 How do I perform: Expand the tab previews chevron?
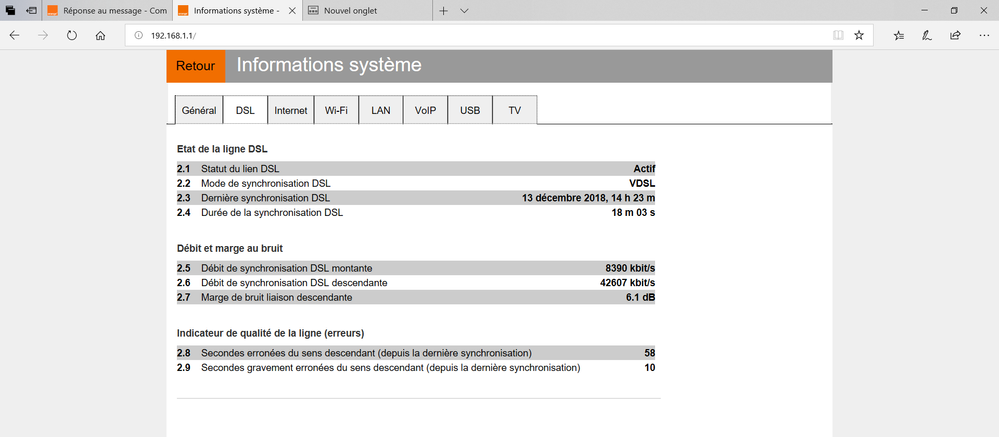tap(465, 10)
